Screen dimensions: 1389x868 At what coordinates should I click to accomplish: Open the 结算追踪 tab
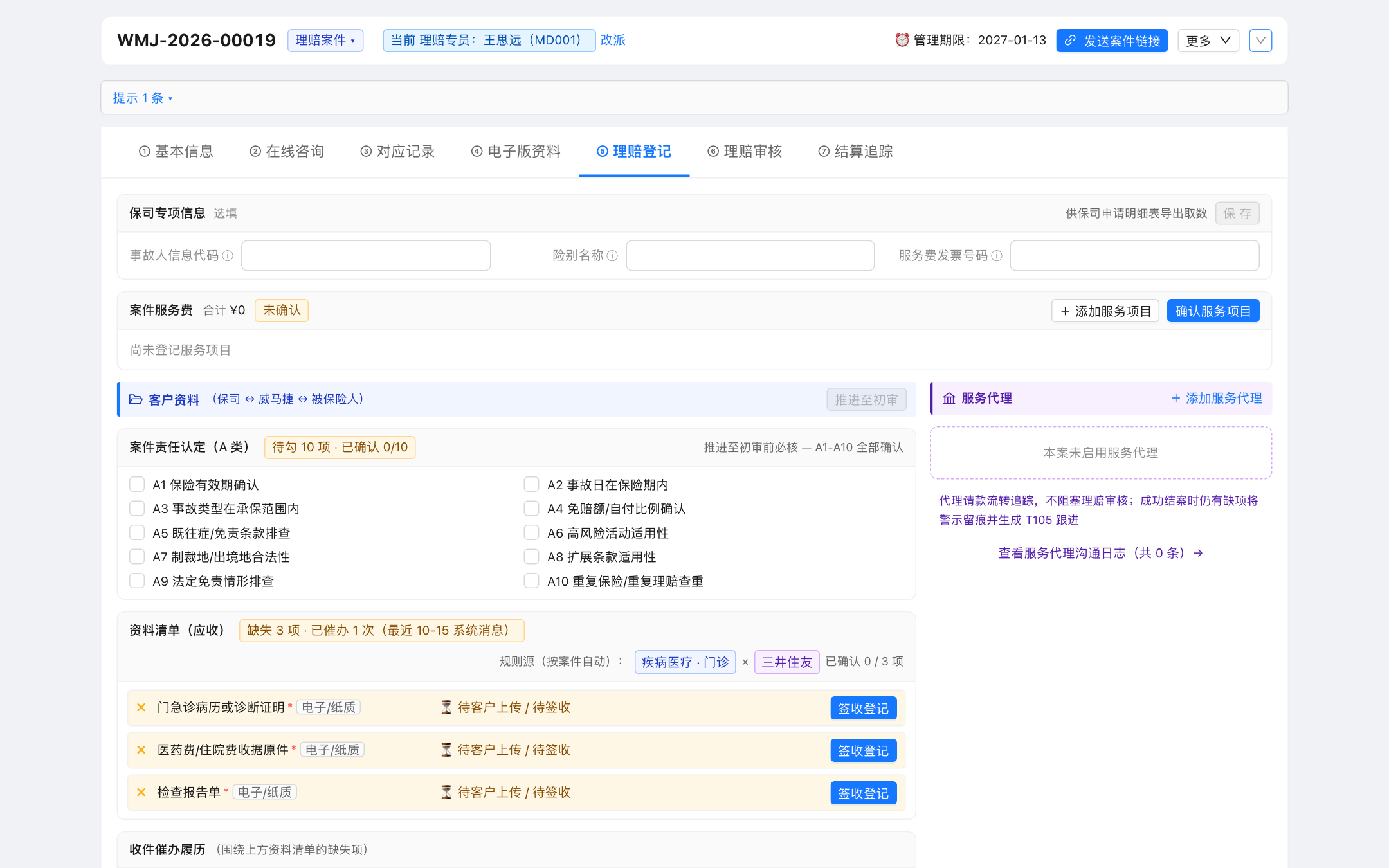(855, 151)
